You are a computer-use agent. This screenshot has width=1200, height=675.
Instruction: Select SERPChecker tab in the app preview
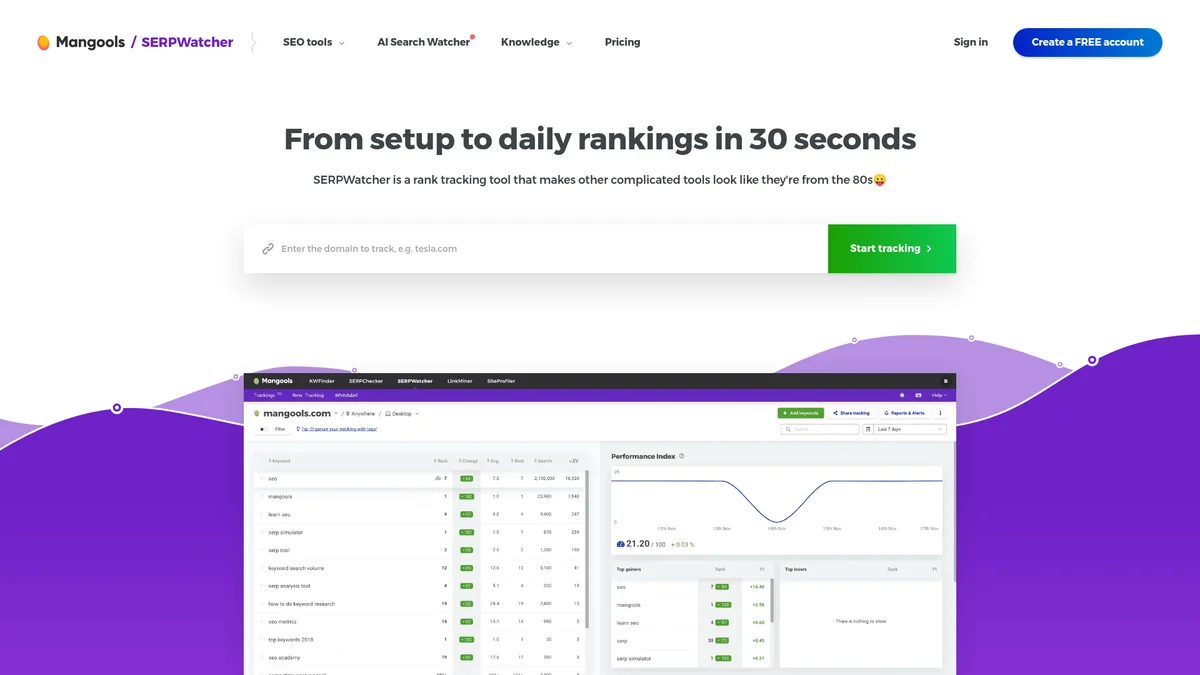click(x=366, y=381)
